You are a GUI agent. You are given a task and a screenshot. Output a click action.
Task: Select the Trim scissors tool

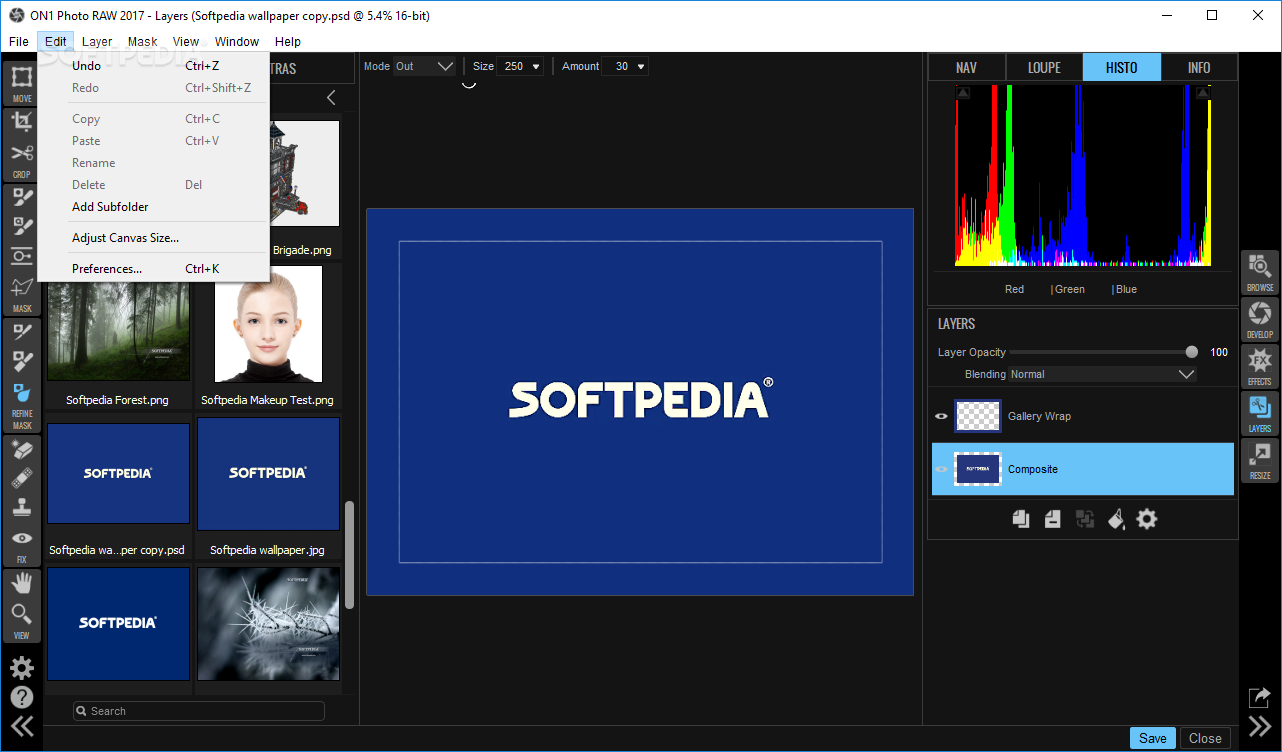[x=22, y=154]
